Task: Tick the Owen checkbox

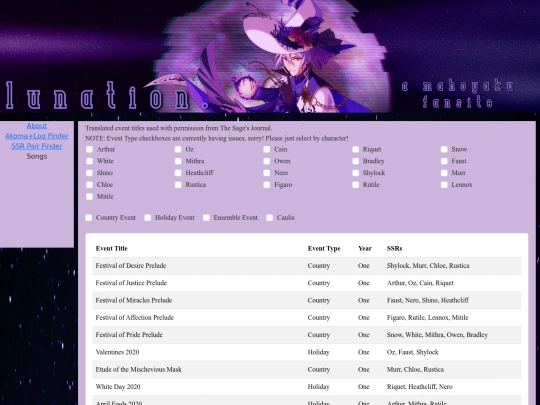Action: pyautogui.click(x=267, y=161)
